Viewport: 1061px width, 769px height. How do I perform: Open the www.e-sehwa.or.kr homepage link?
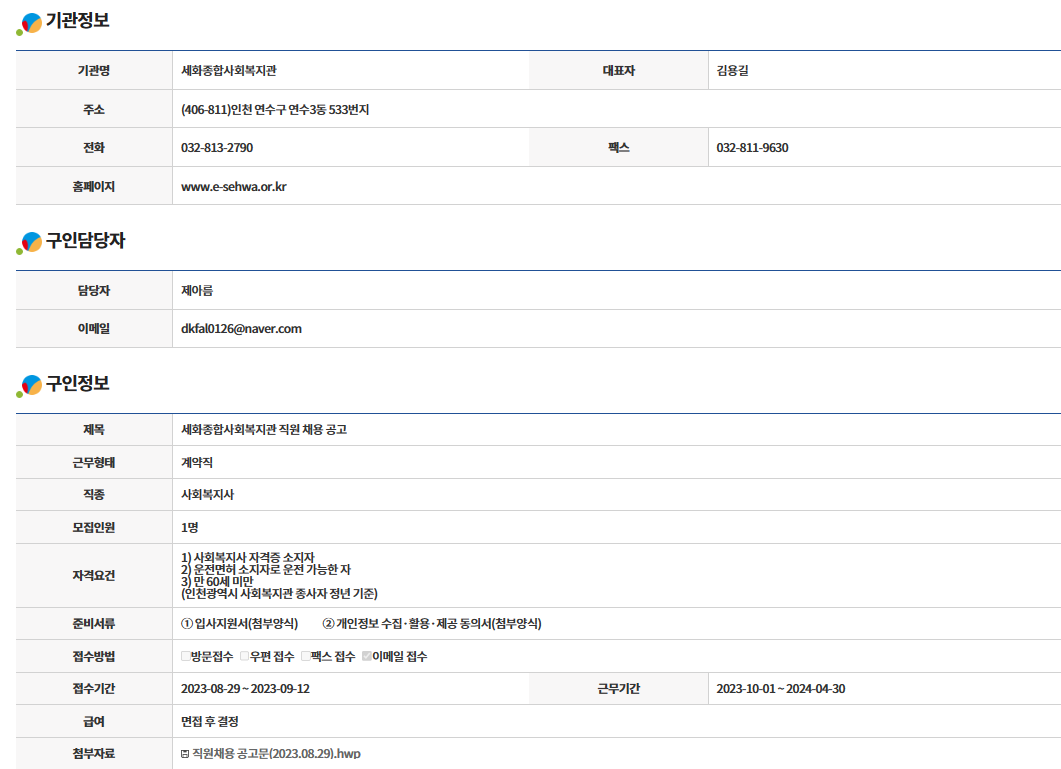tap(234, 186)
